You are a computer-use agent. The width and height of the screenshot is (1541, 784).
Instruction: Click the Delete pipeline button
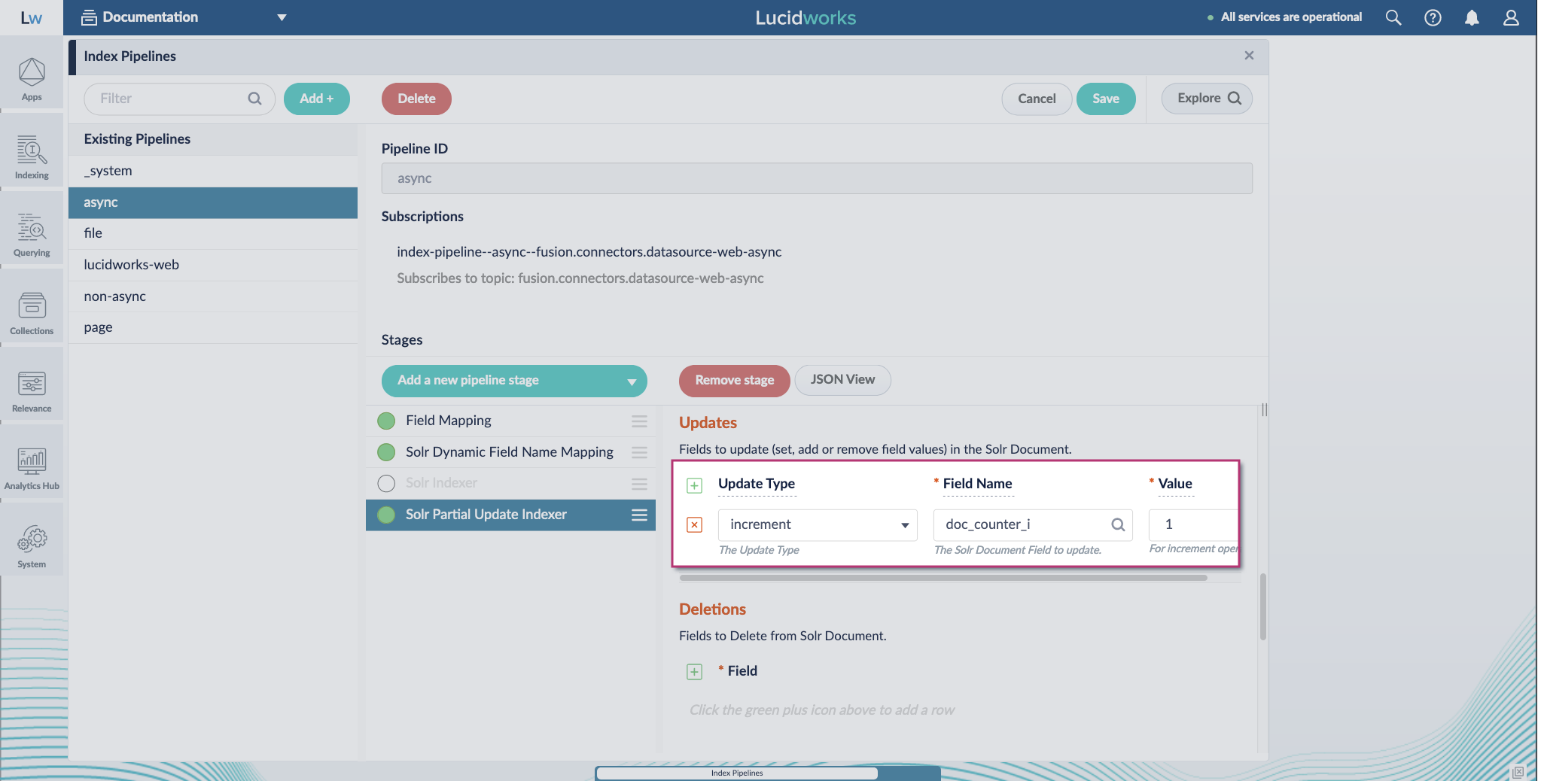click(416, 99)
